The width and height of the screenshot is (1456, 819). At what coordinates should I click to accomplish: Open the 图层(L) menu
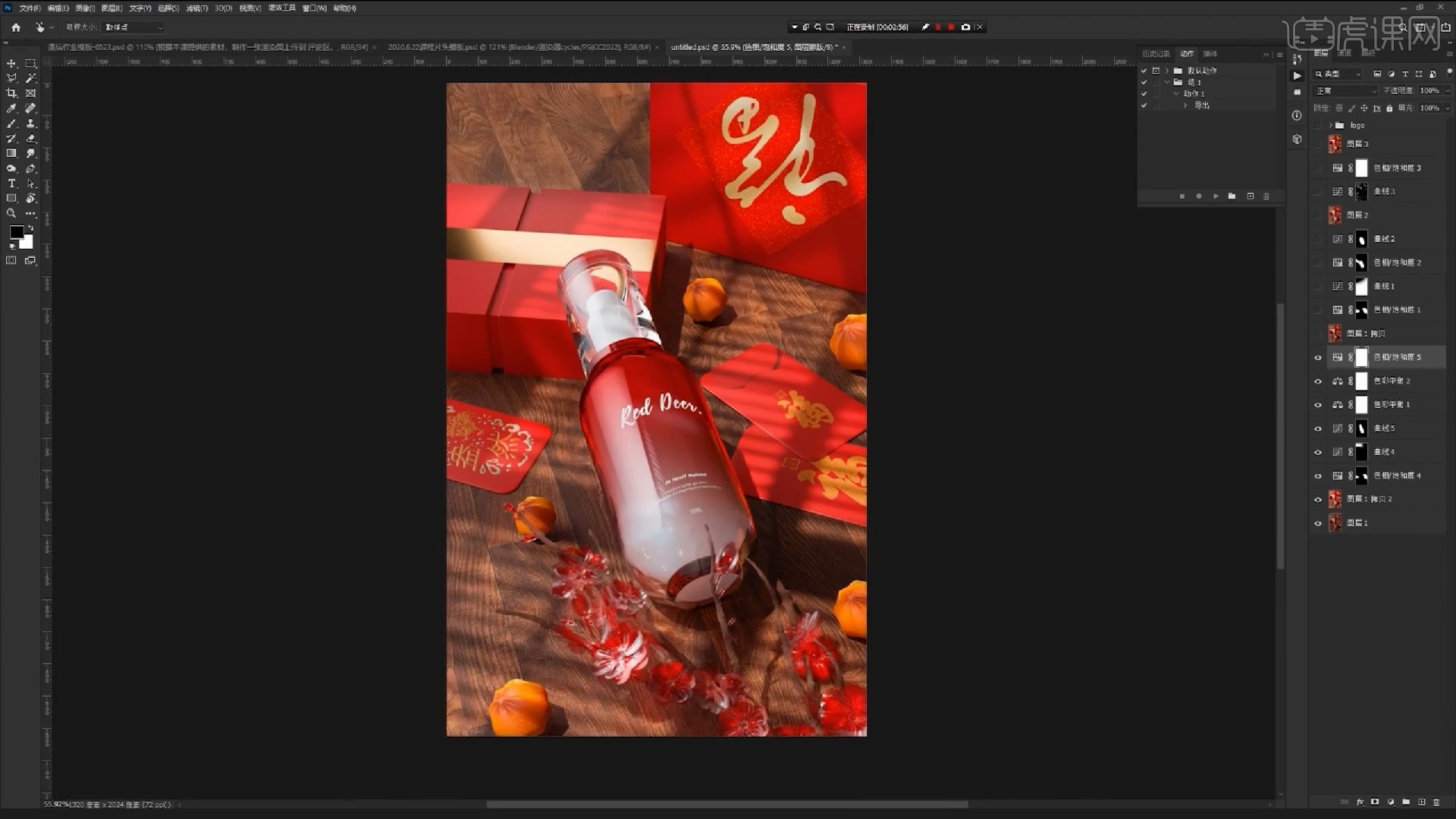click(x=112, y=8)
